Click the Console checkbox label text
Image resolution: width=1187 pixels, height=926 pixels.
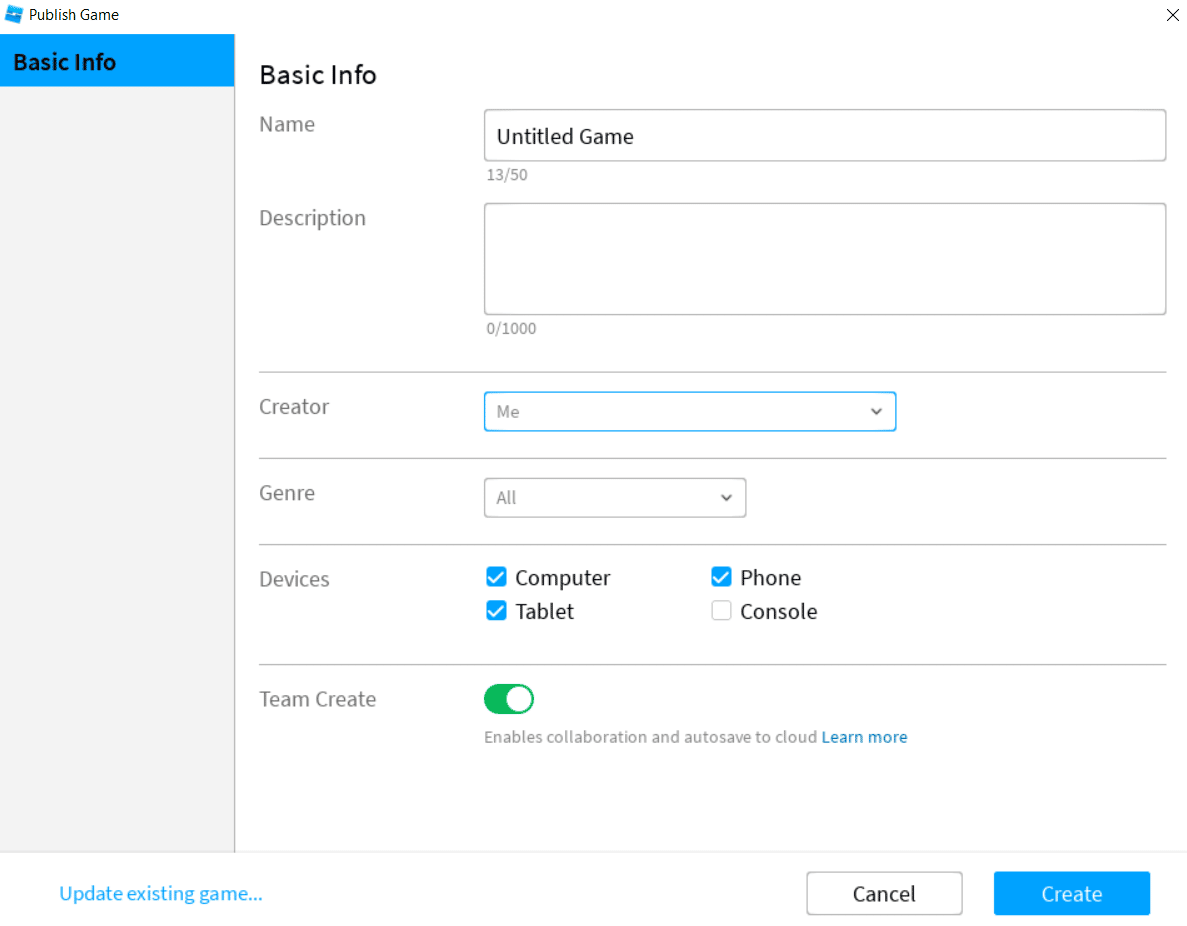tap(778, 611)
